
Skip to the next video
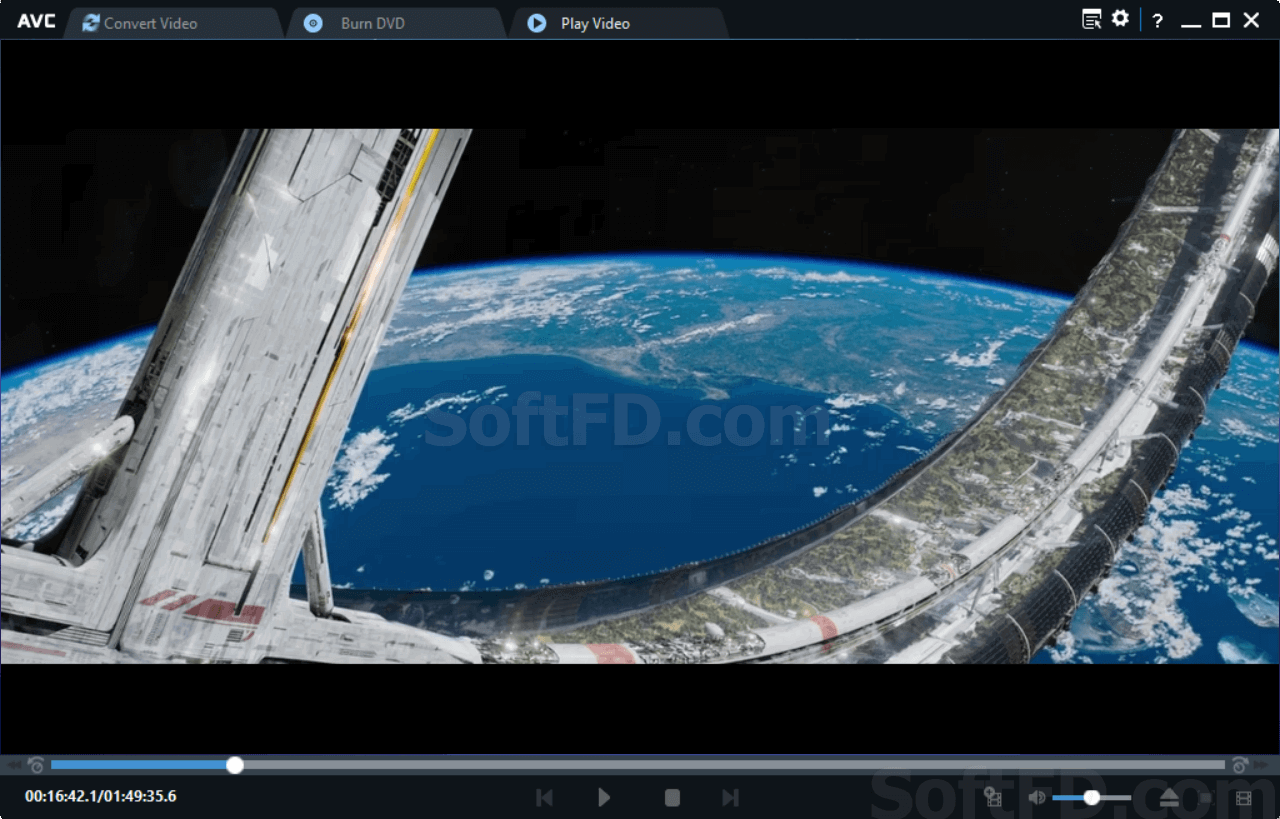pos(731,797)
